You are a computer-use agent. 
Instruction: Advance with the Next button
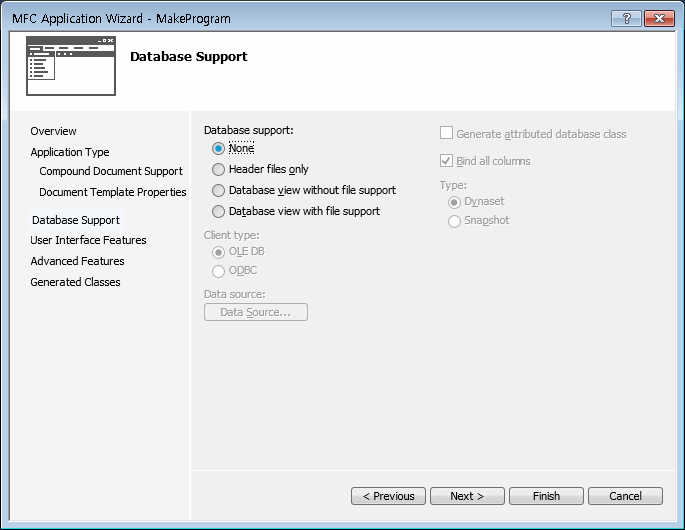pos(467,496)
